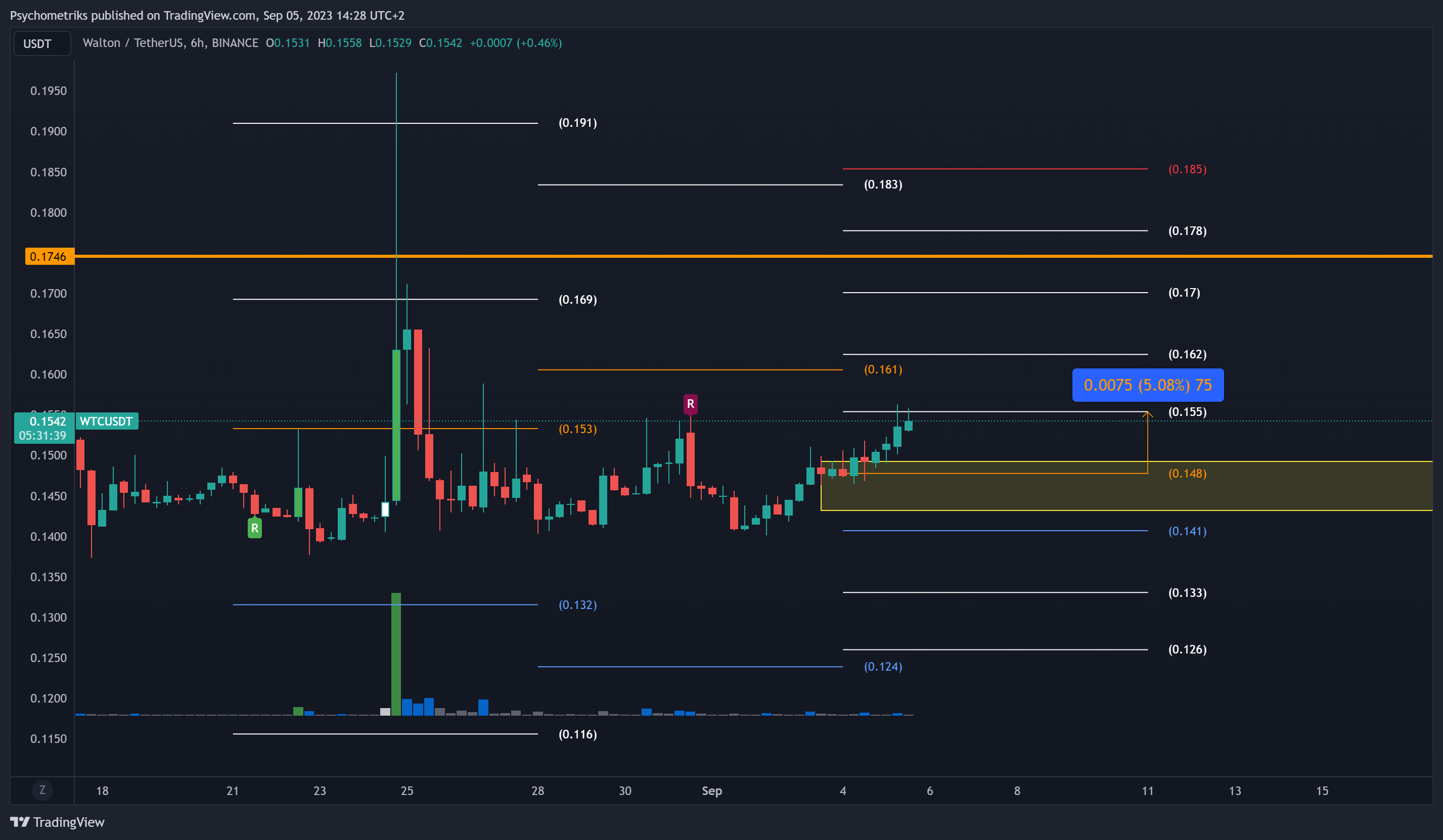
Task: Select the (0.17) level label
Action: click(x=1184, y=293)
